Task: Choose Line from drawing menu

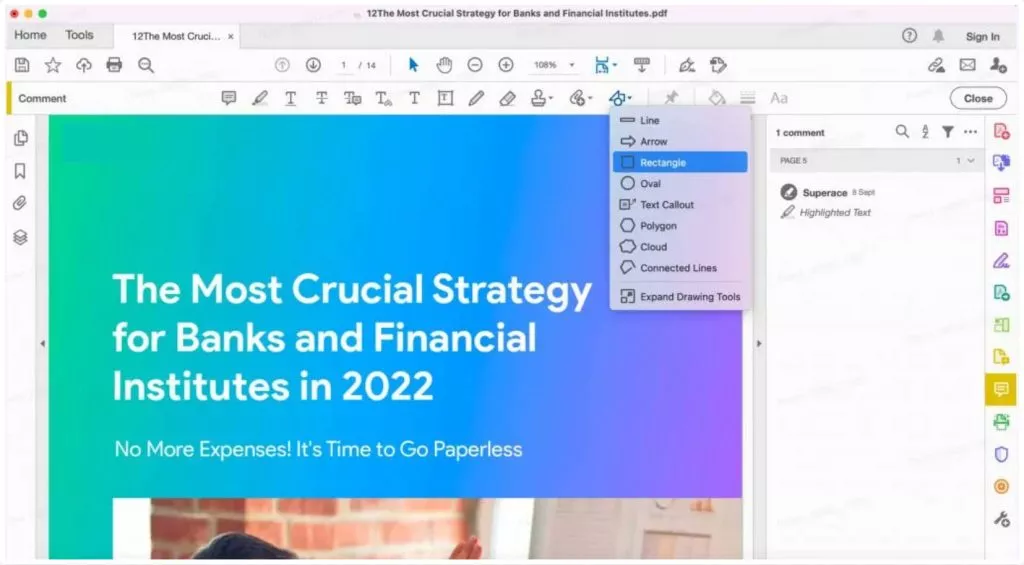Action: [x=680, y=120]
